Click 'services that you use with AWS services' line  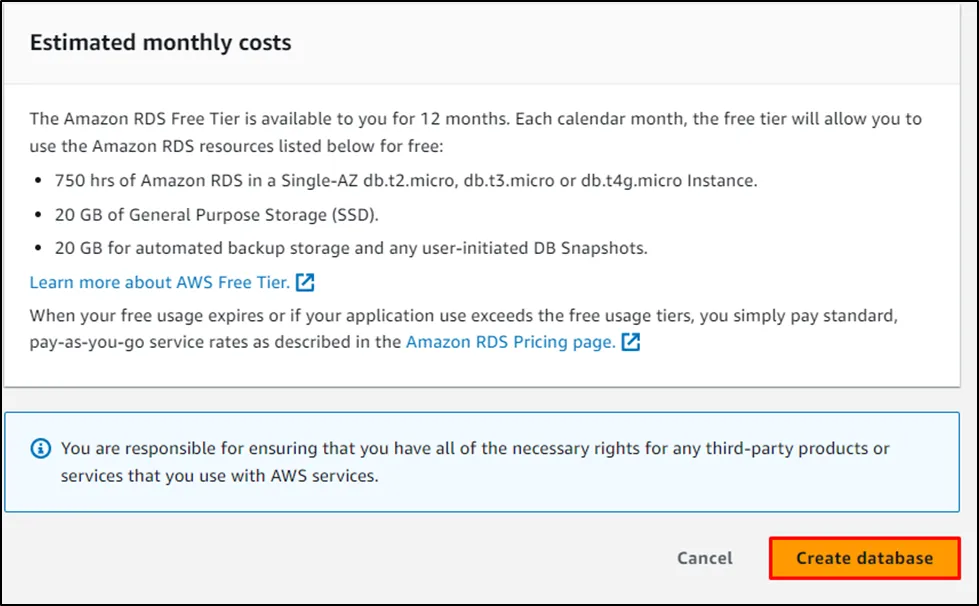220,476
